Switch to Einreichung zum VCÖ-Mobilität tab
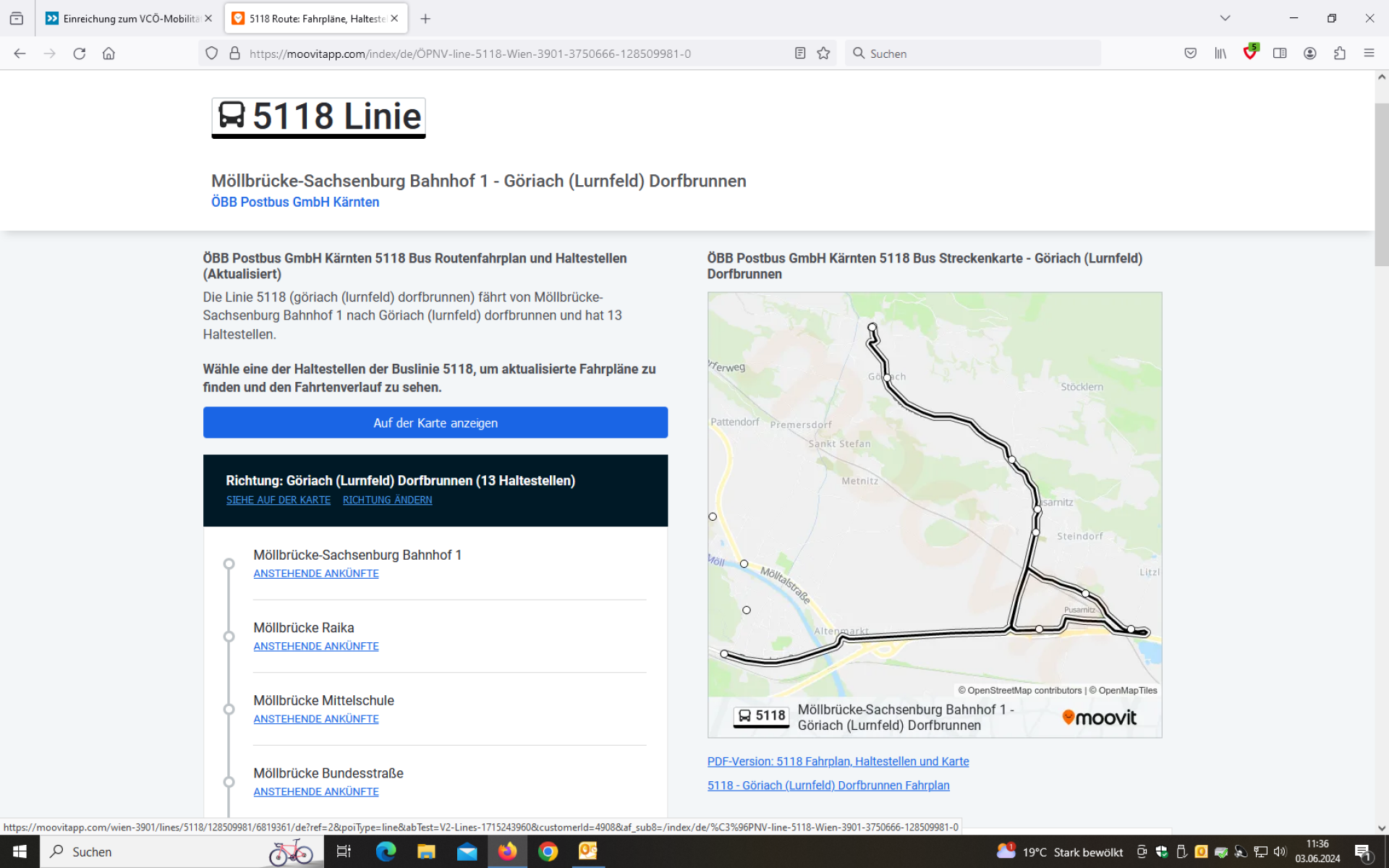Screen dimensions: 1389x868 129,19
